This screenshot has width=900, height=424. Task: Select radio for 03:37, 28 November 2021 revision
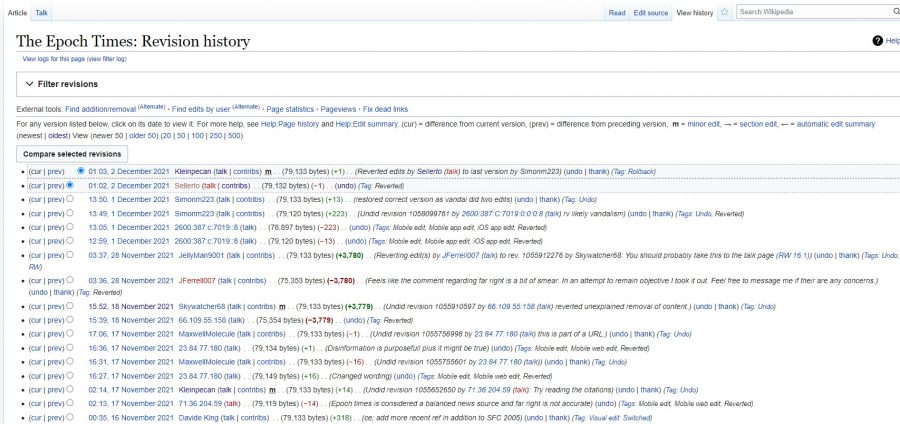pyautogui.click(x=70, y=255)
